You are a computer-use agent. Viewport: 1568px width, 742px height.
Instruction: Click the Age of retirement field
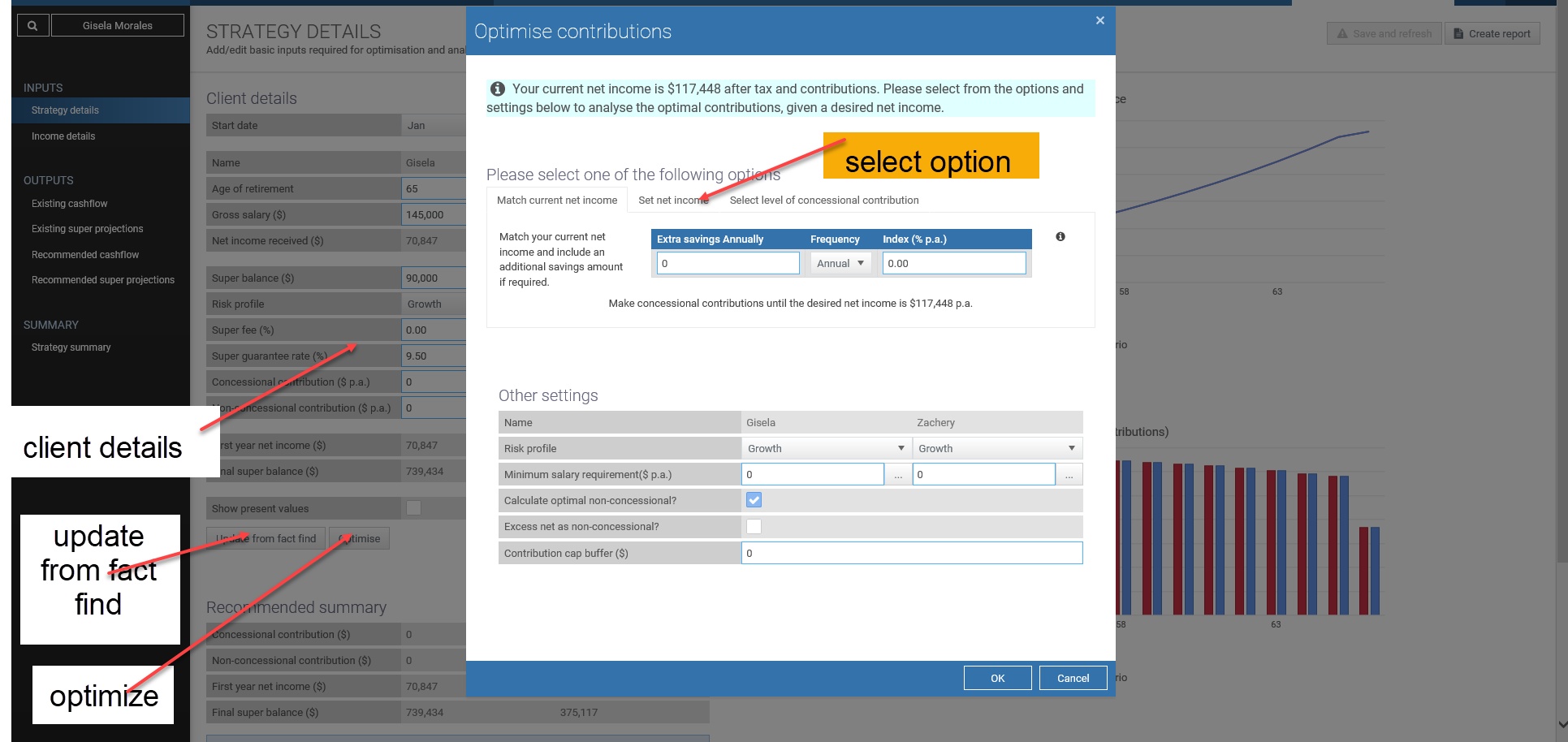pyautogui.click(x=434, y=188)
